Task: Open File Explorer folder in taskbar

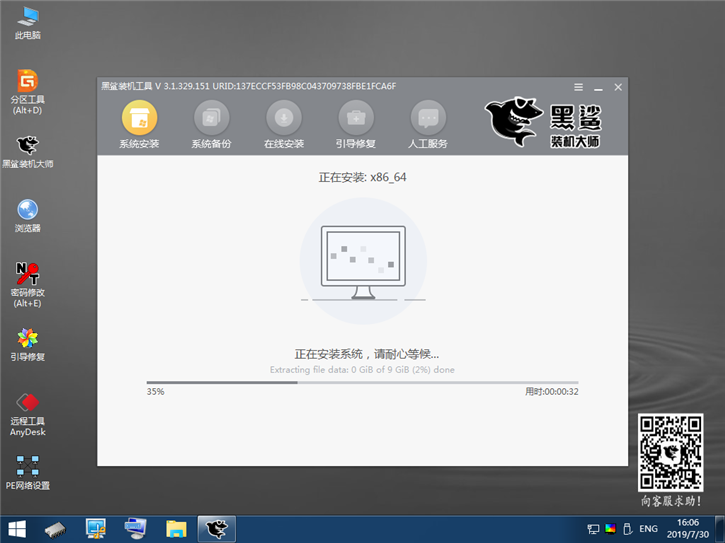Action: click(x=176, y=528)
